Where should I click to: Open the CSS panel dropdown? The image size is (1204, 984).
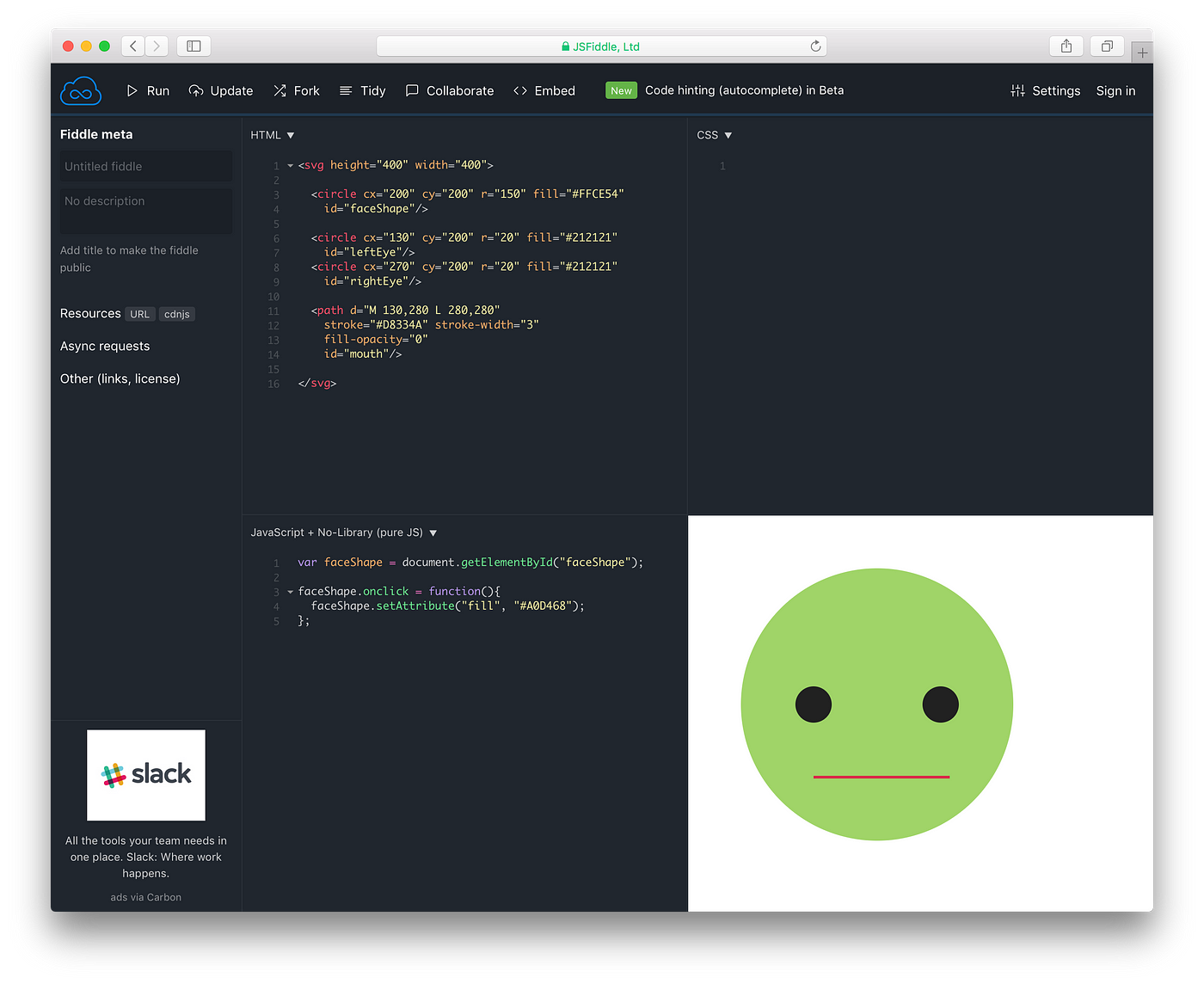click(715, 135)
